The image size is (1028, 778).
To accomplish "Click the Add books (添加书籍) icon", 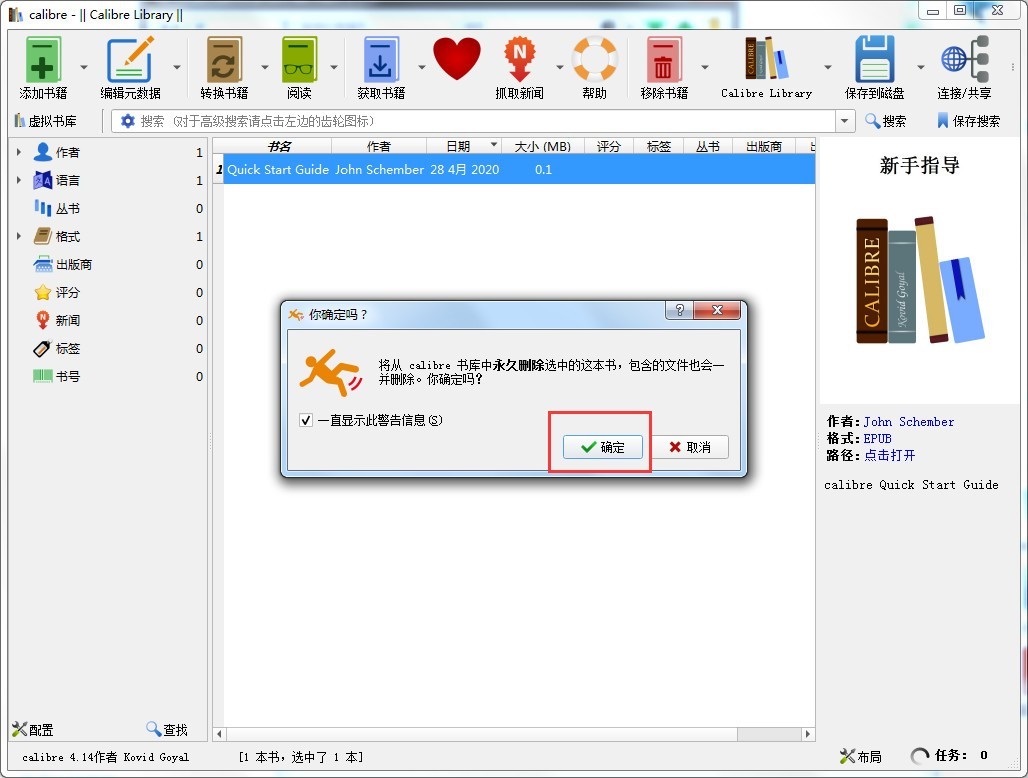I will 43,60.
